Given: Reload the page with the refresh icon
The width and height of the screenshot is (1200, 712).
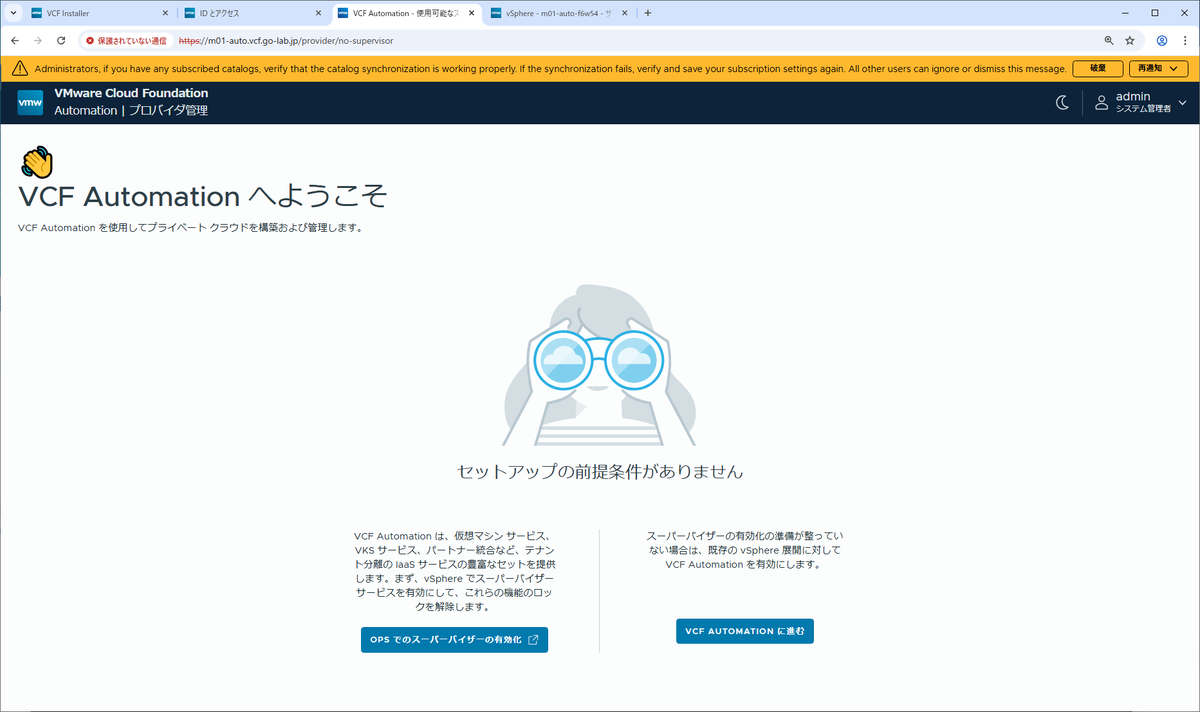Looking at the screenshot, I should 63,42.
